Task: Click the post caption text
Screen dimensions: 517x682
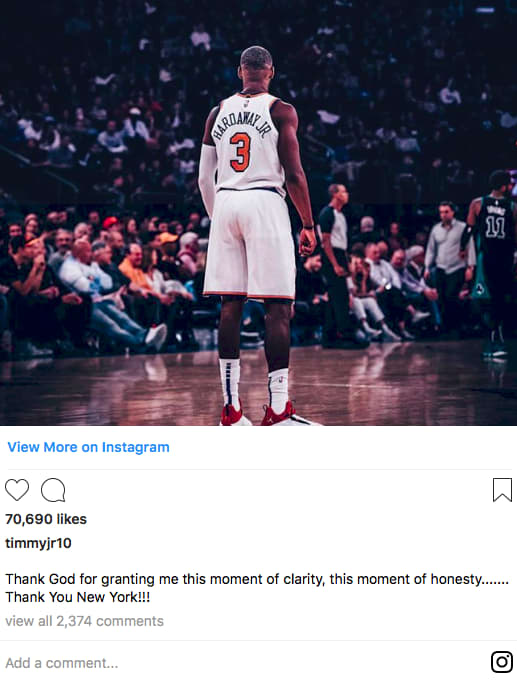Action: pos(257,588)
